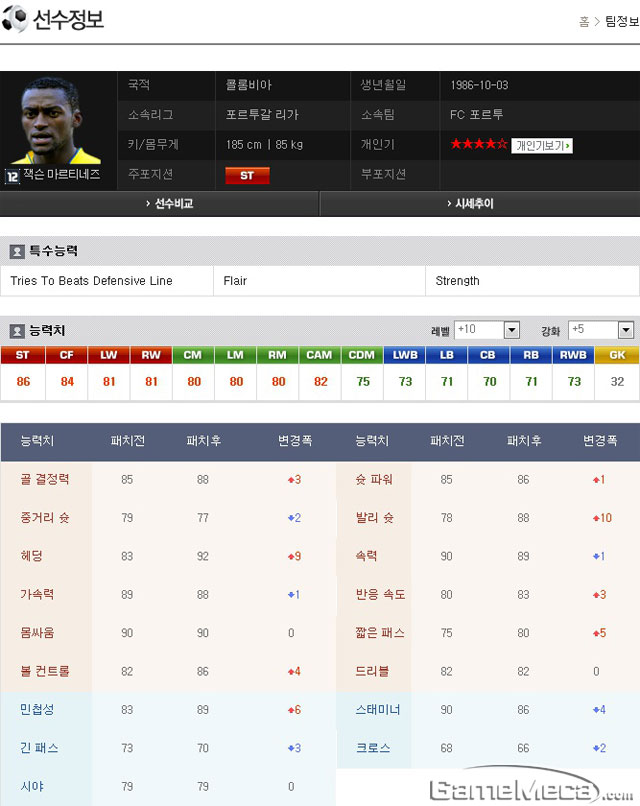Click the 반응 속도 stat label
This screenshot has width=640, height=806.
380,595
